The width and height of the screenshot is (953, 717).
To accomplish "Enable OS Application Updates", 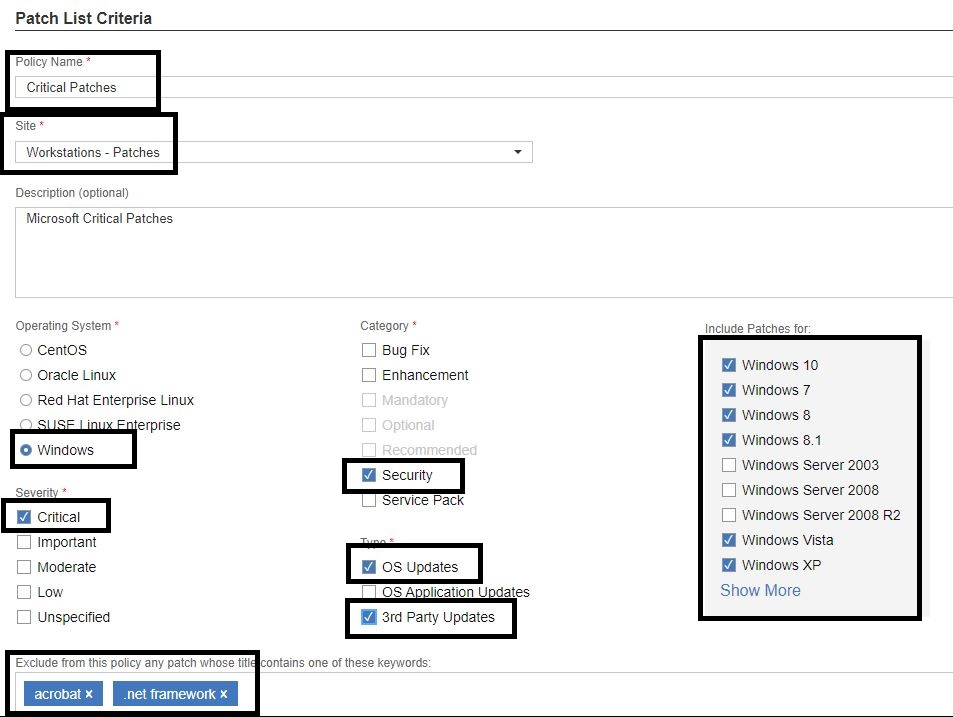I will [x=369, y=592].
